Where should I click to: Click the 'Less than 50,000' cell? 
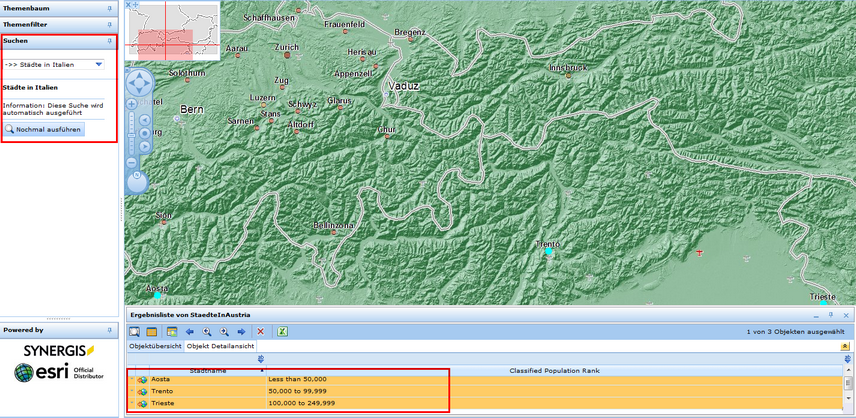[555, 379]
